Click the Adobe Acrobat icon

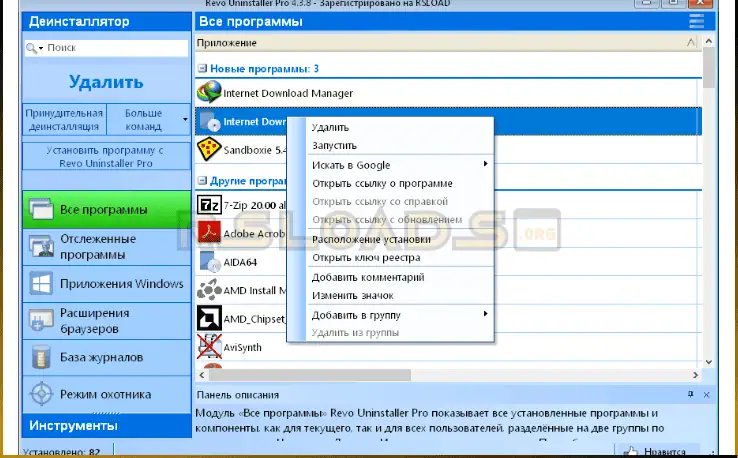[x=209, y=233]
